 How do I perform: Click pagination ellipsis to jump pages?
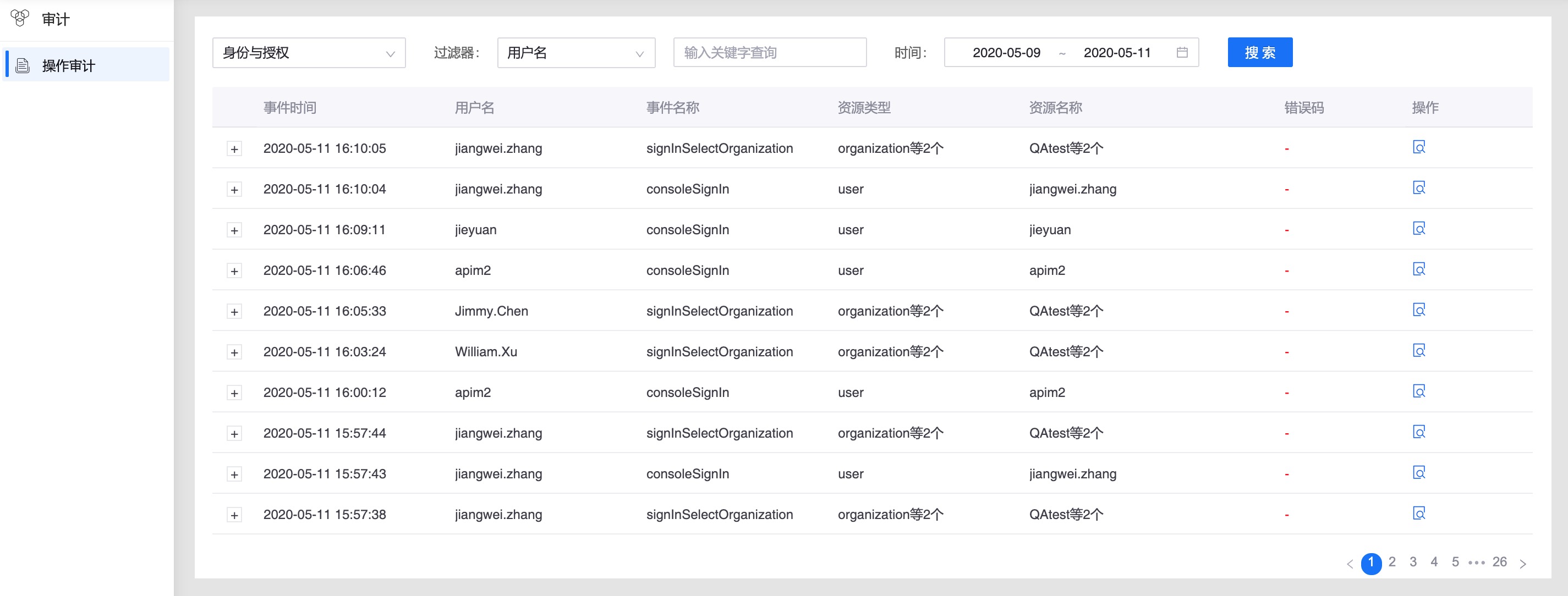click(1477, 562)
